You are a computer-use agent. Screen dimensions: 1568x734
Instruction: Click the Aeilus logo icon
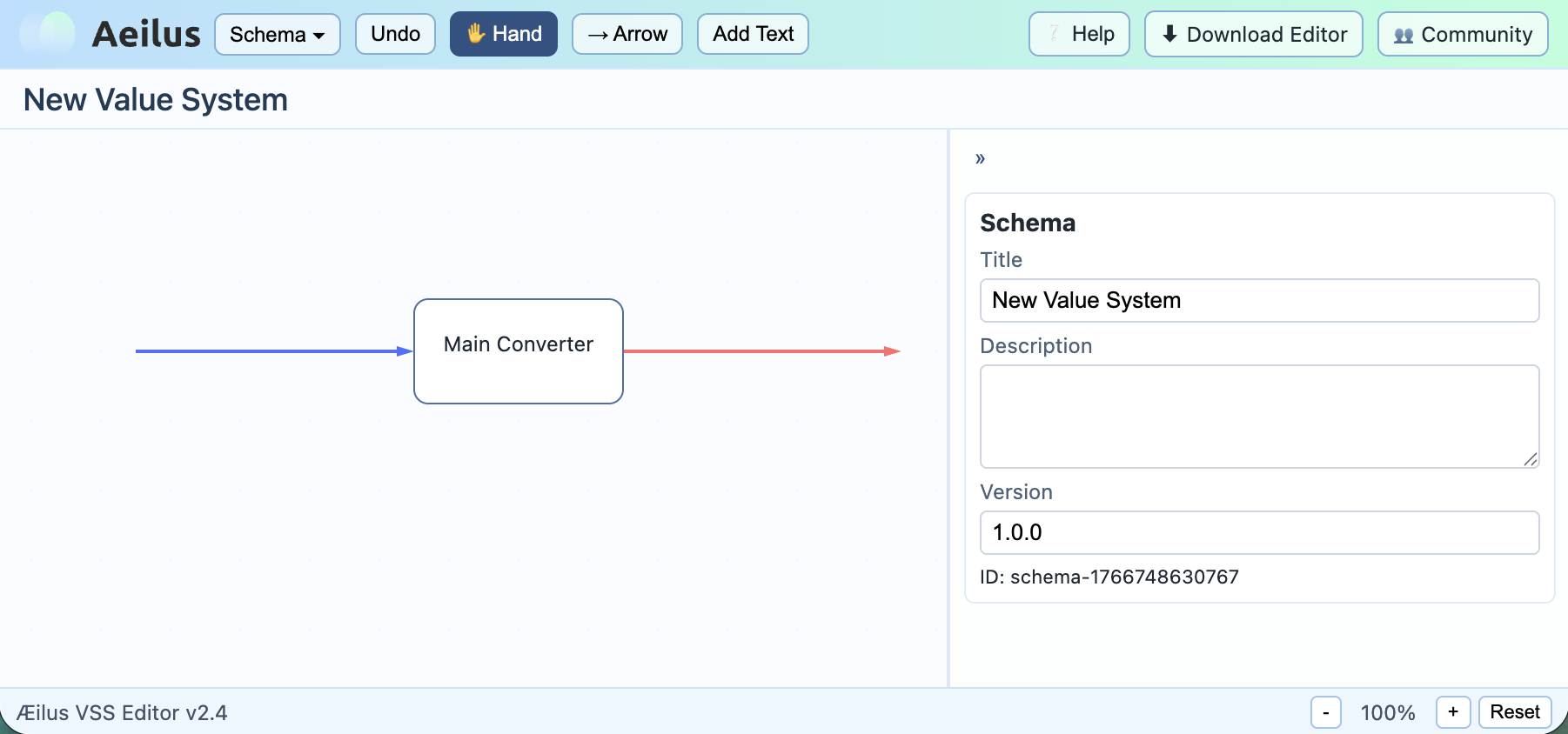pos(48,34)
